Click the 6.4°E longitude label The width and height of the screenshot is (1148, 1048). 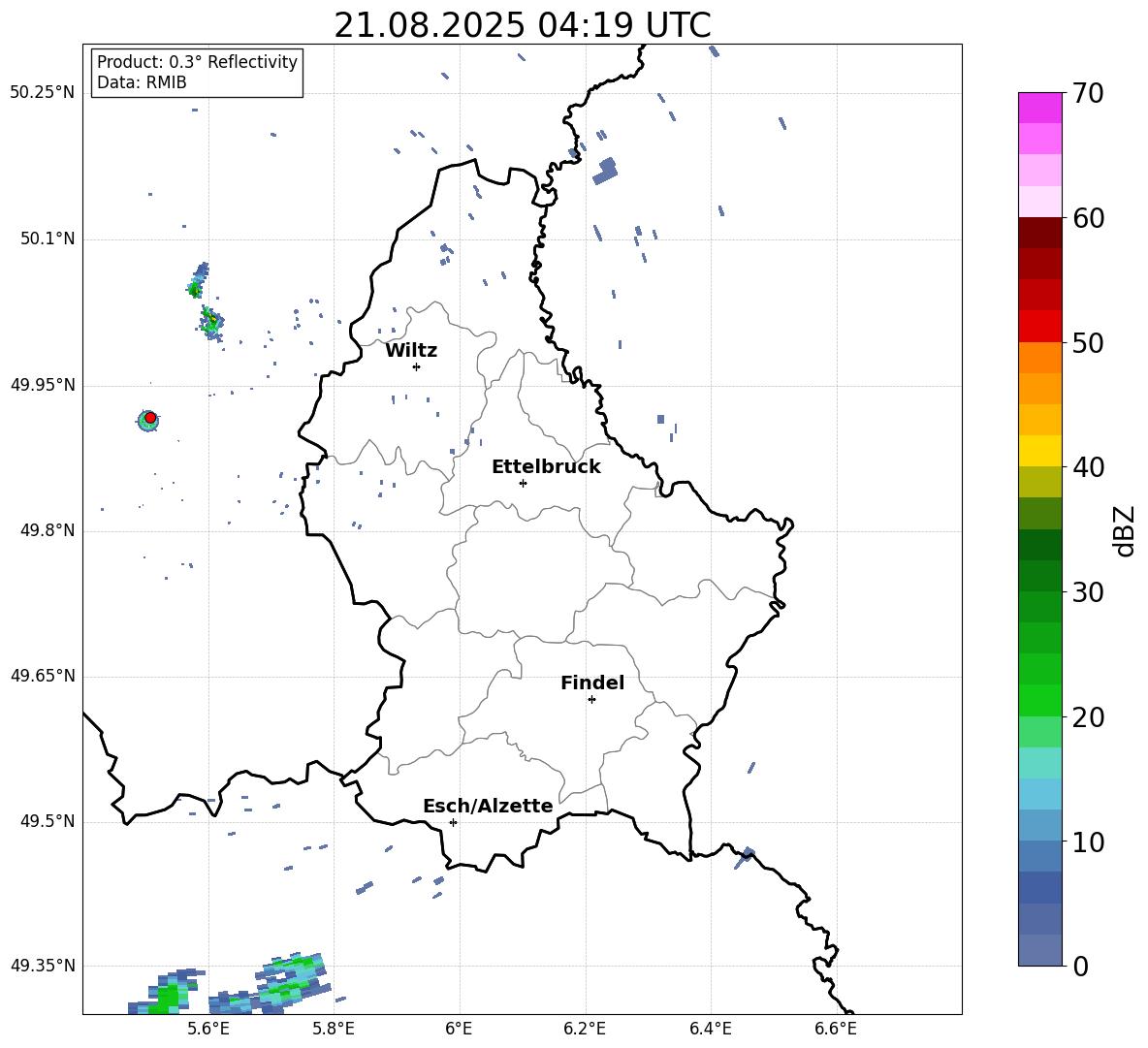[x=710, y=1029]
